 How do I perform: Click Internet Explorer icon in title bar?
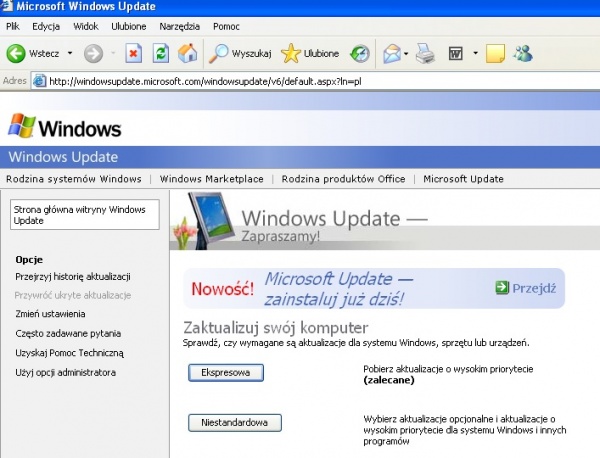pos(6,6)
